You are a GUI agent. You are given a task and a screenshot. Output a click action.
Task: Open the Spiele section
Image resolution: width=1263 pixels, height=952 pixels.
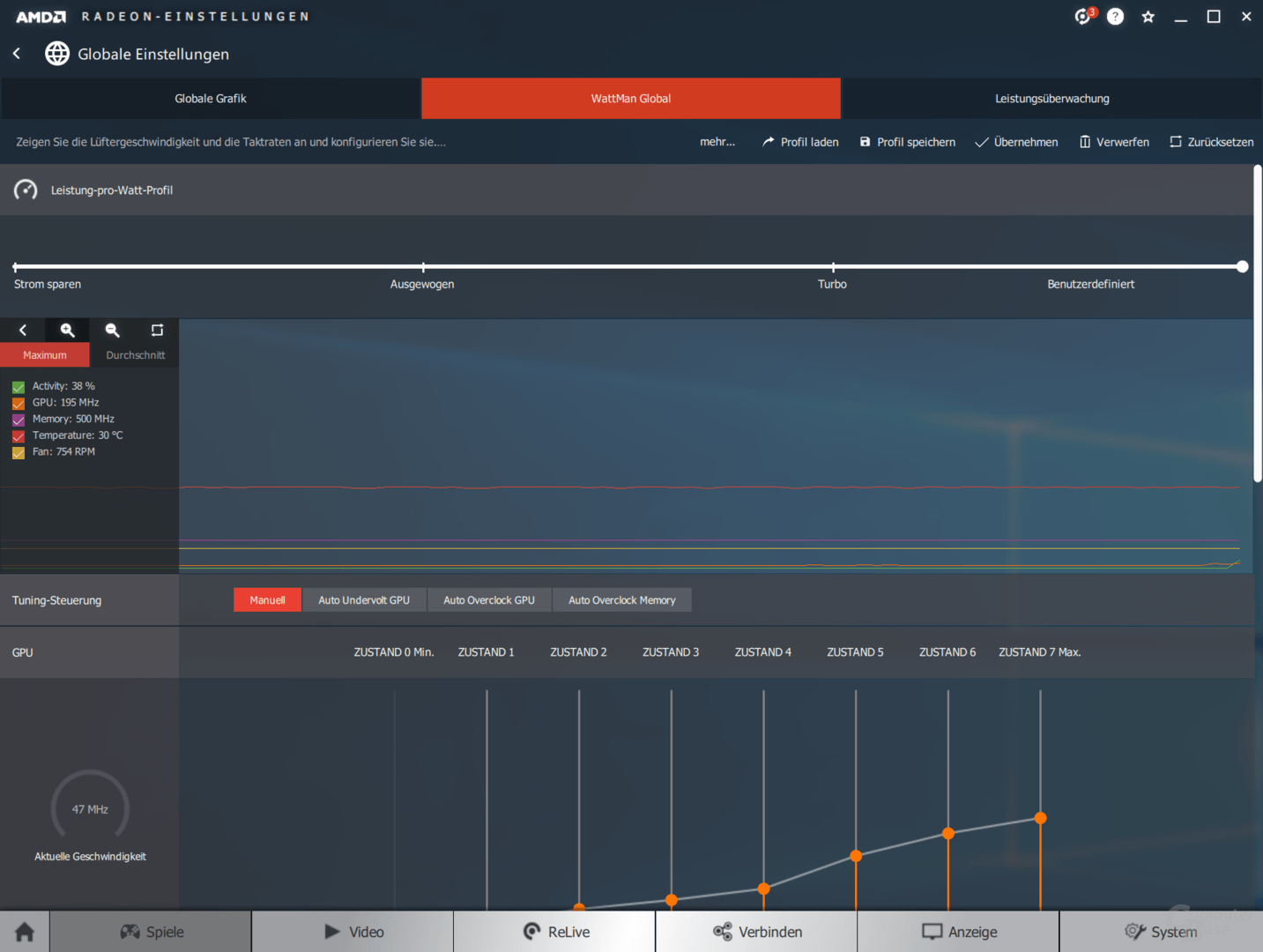pyautogui.click(x=151, y=932)
